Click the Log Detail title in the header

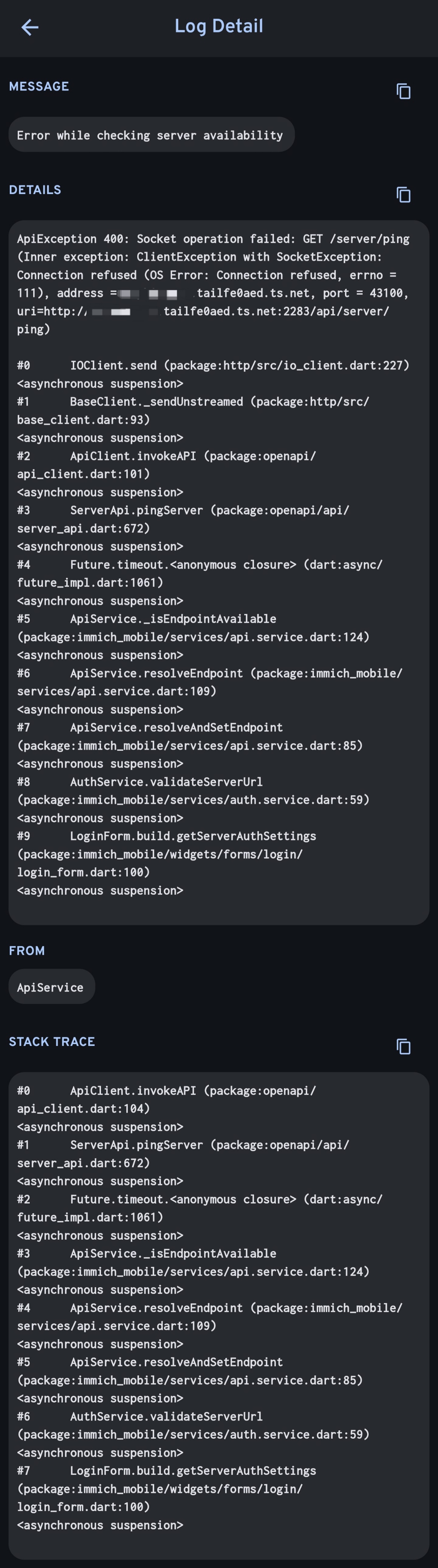coord(219,26)
